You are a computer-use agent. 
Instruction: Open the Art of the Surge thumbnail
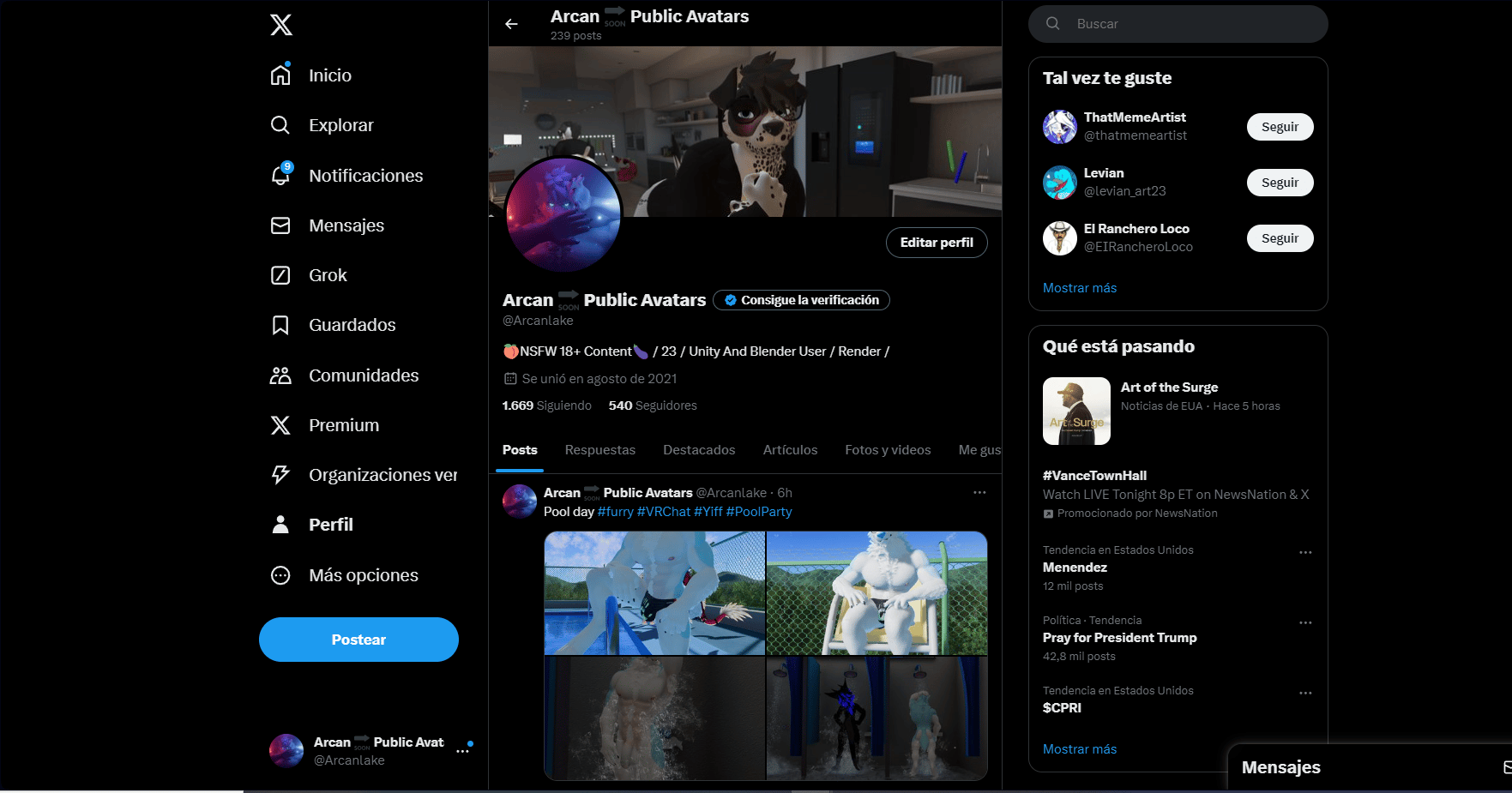pos(1076,412)
